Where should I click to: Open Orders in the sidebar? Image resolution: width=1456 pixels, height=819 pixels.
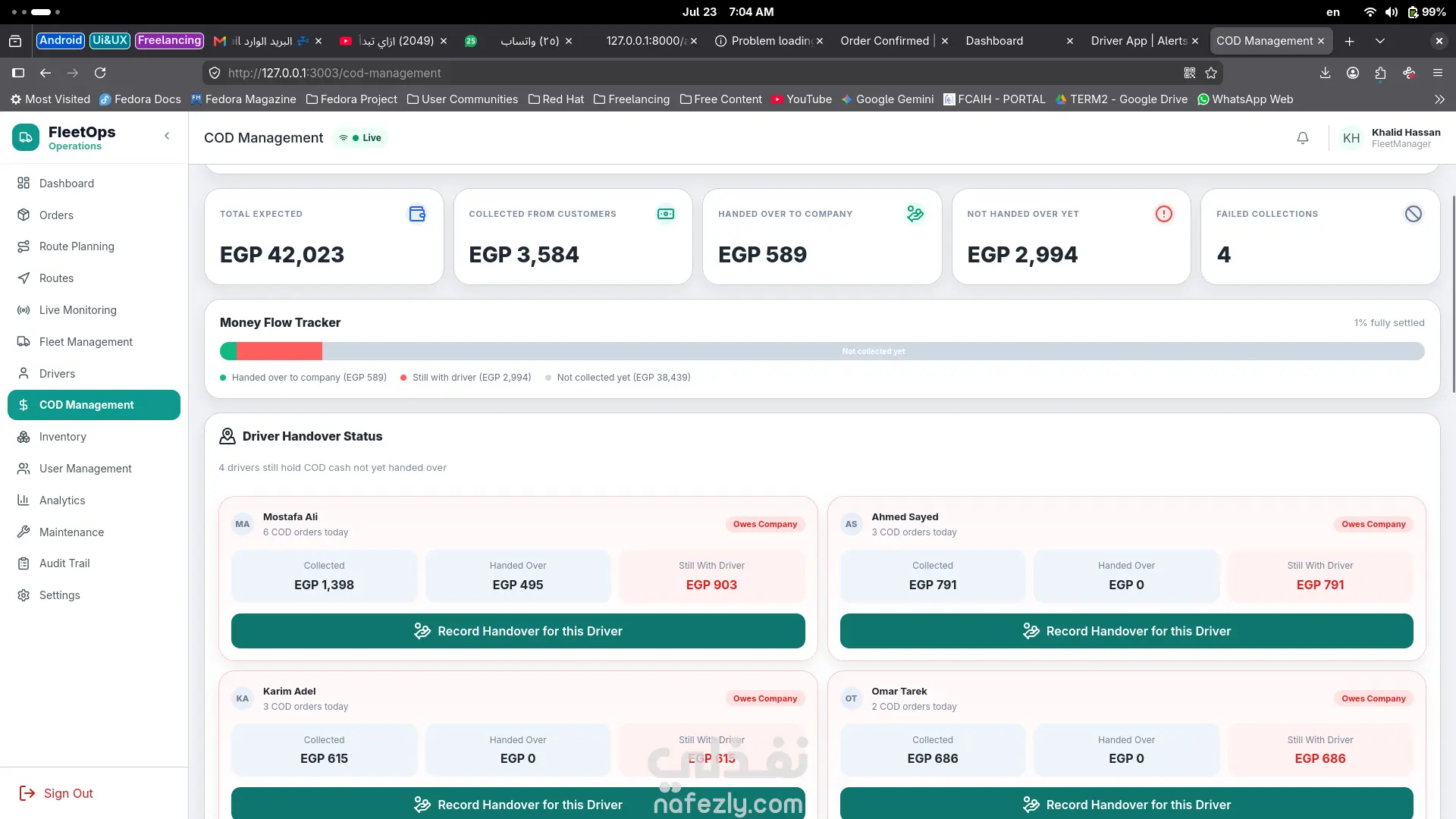(x=94, y=215)
